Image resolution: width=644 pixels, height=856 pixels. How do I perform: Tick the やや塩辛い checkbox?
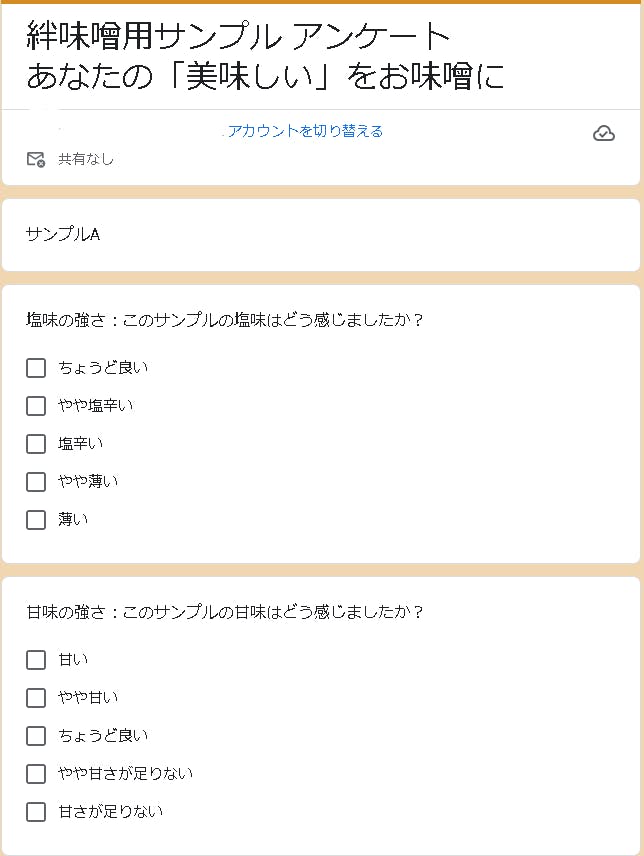[x=36, y=406]
